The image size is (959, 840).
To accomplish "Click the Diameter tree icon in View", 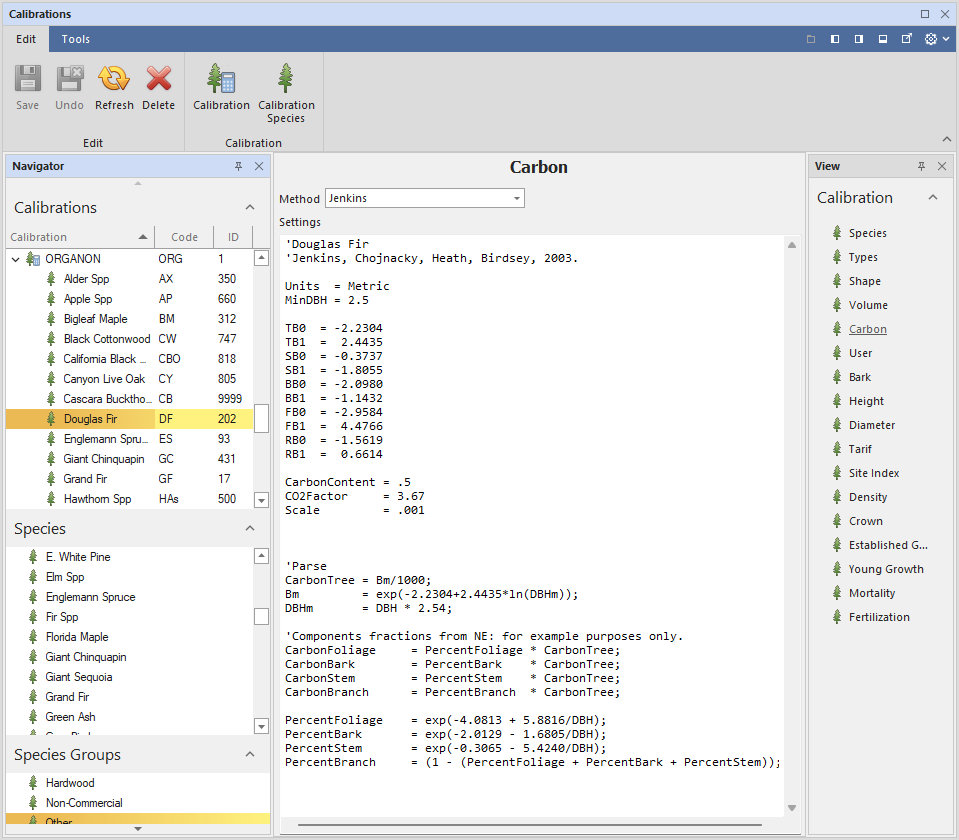I will click(837, 425).
